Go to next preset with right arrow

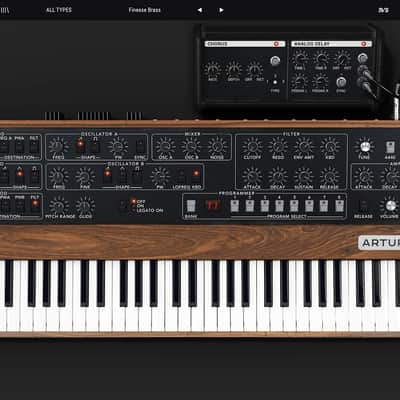(221, 10)
